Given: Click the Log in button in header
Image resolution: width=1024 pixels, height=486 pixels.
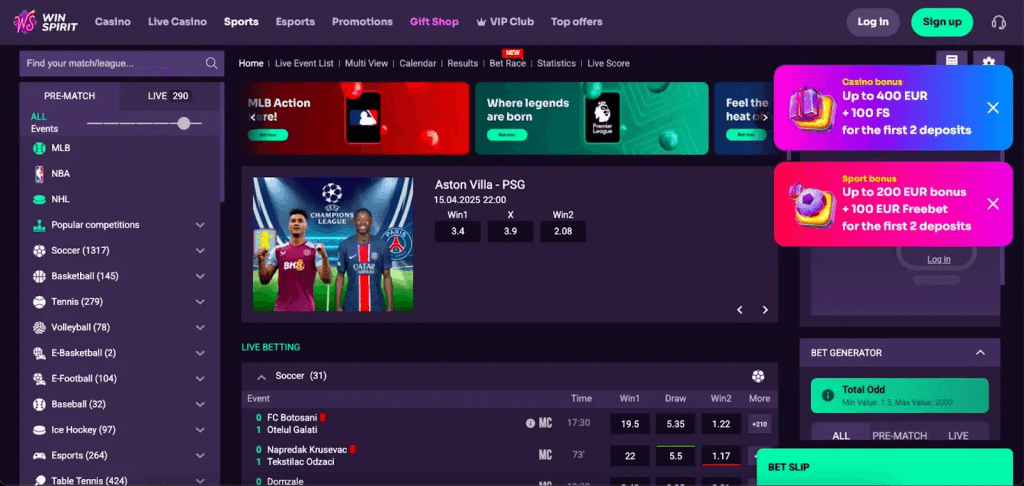Looking at the screenshot, I should pos(873,22).
